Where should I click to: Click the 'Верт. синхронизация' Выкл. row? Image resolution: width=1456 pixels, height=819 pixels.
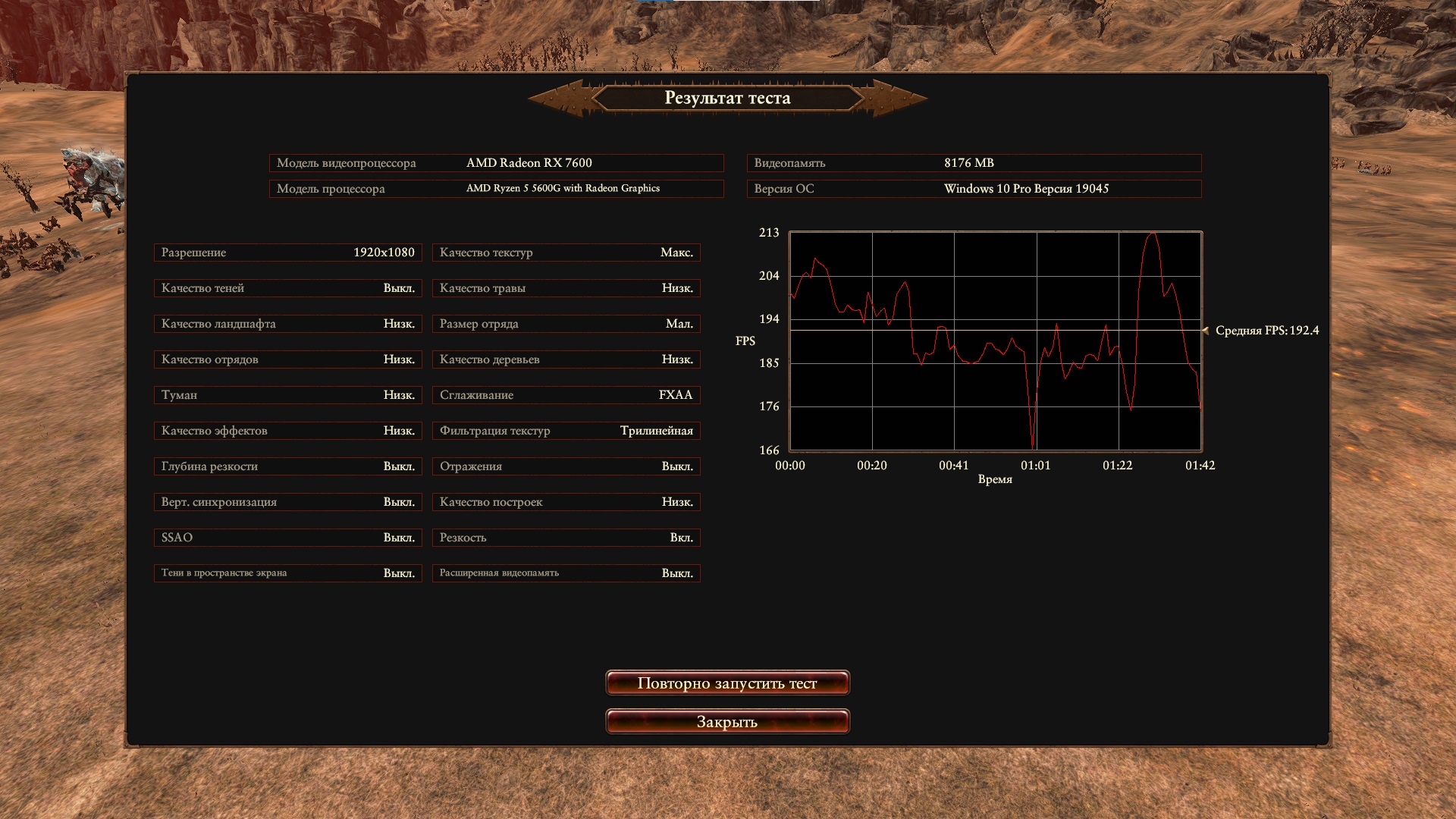[x=287, y=502]
